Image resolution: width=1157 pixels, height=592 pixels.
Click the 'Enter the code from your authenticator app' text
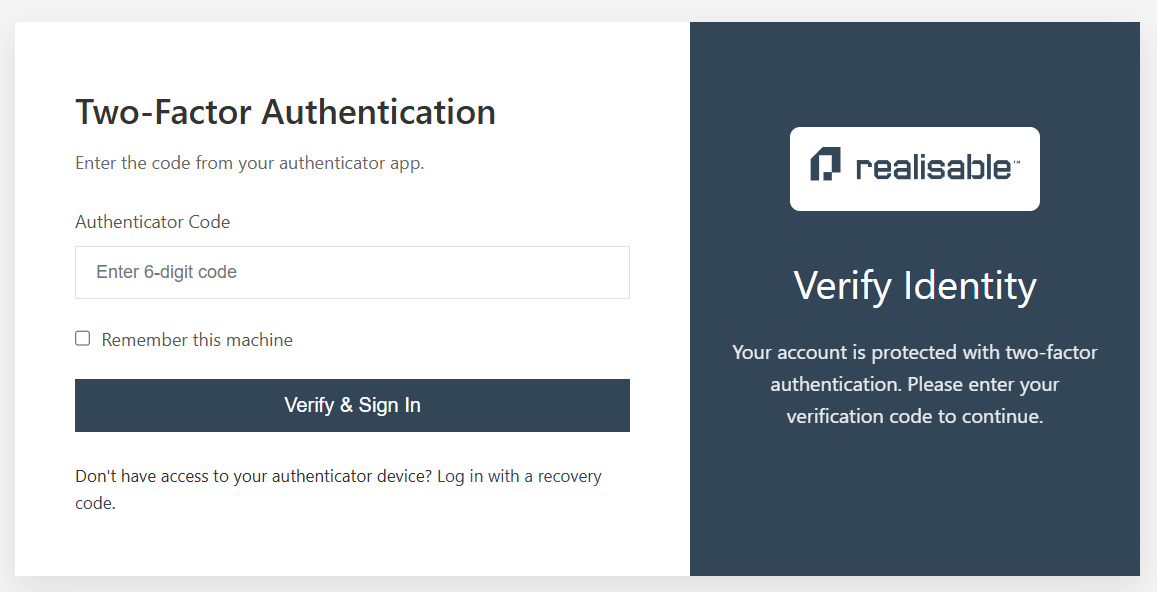point(249,163)
